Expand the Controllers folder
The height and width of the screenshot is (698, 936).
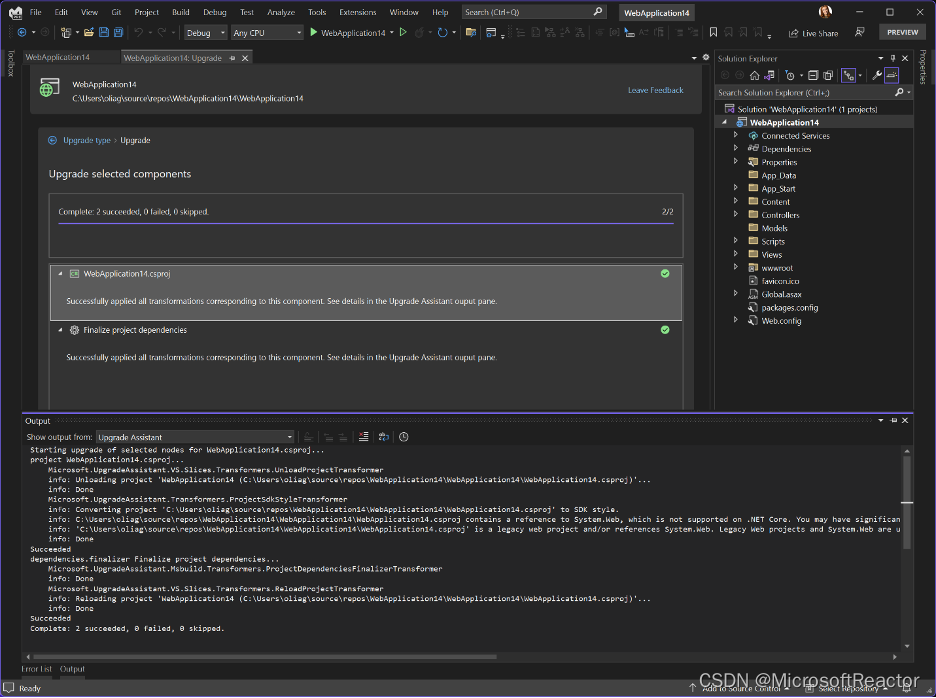(x=736, y=214)
